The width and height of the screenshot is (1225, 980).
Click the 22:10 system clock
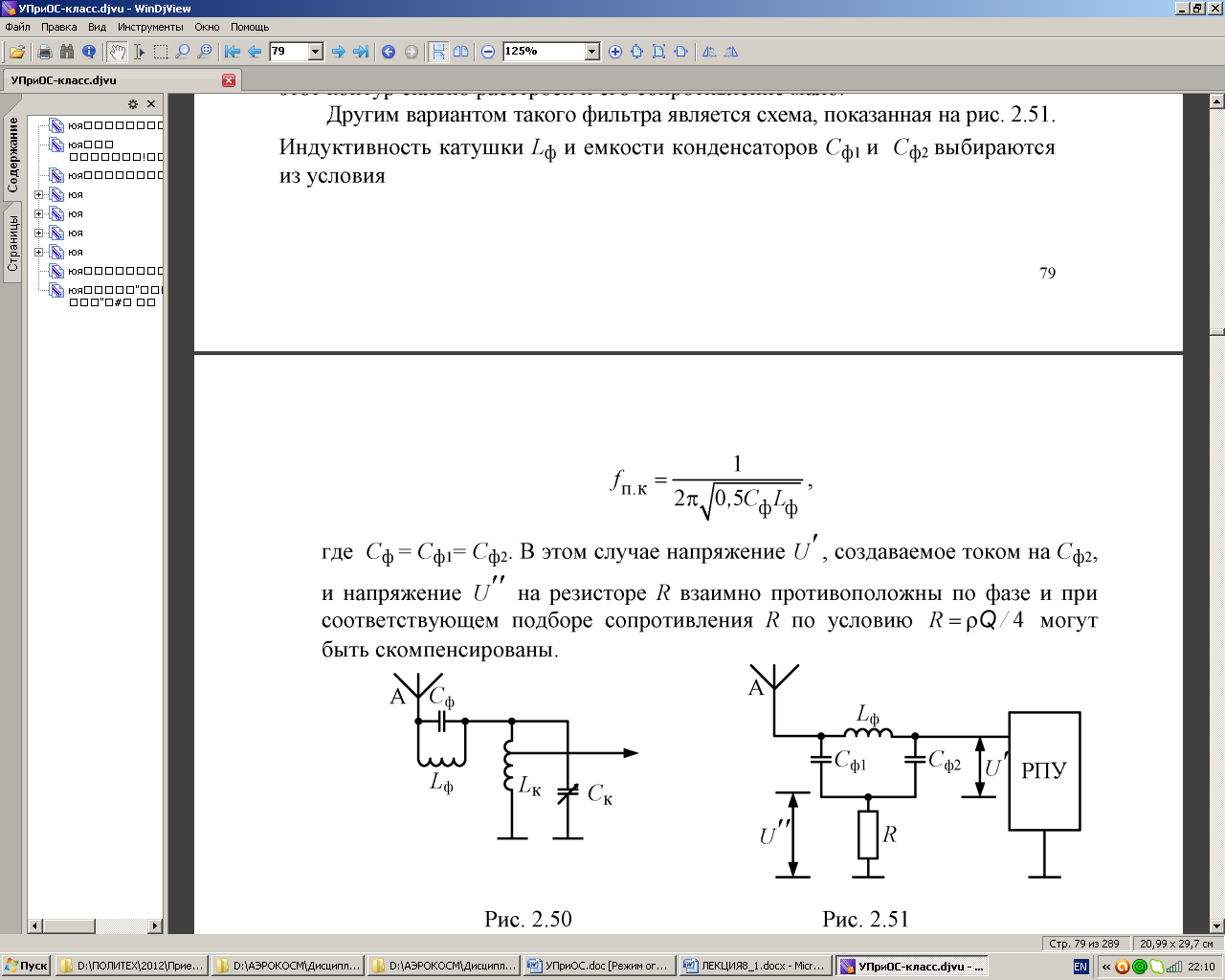click(1201, 967)
